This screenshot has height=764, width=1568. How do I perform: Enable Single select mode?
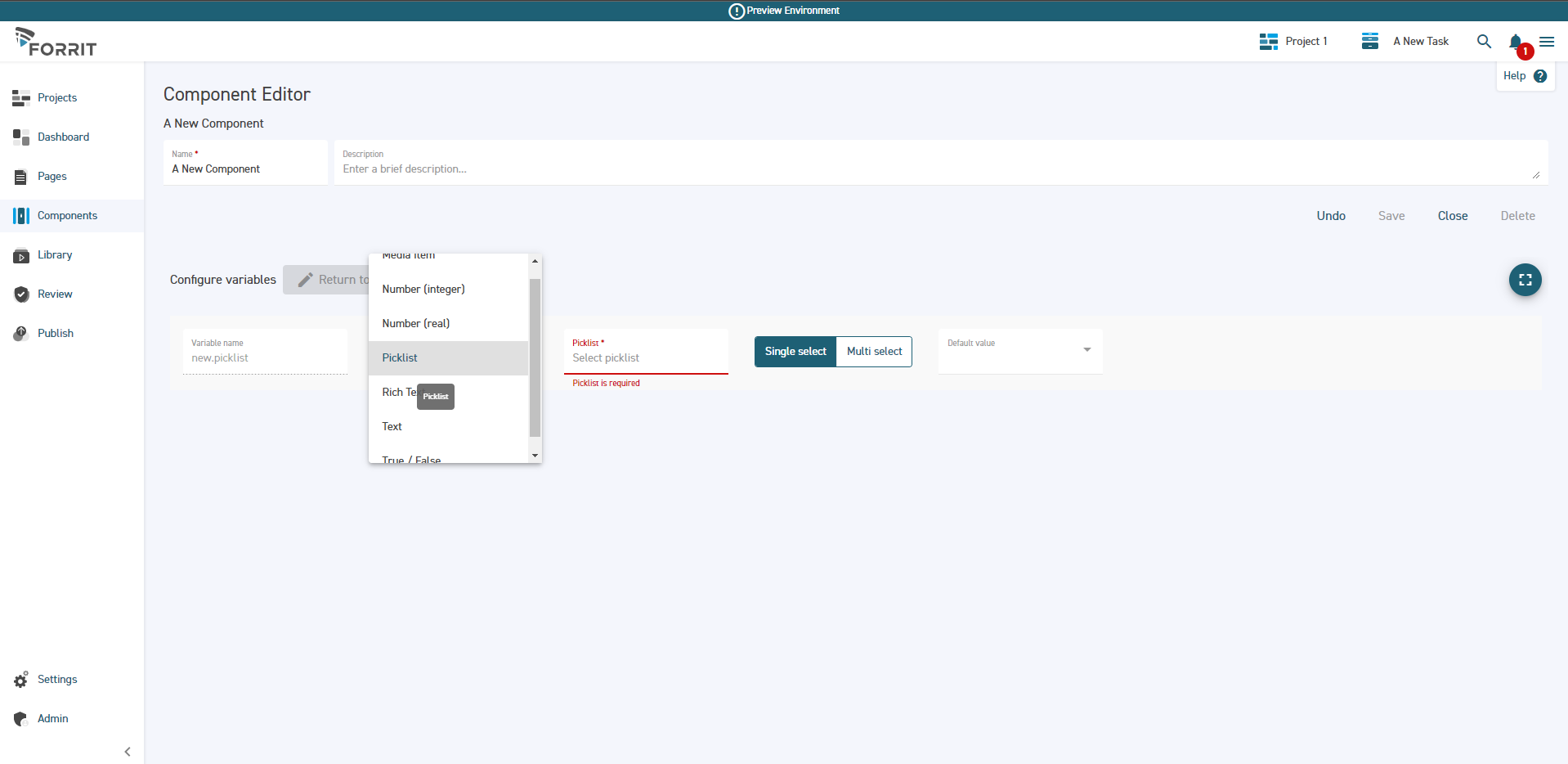(795, 352)
